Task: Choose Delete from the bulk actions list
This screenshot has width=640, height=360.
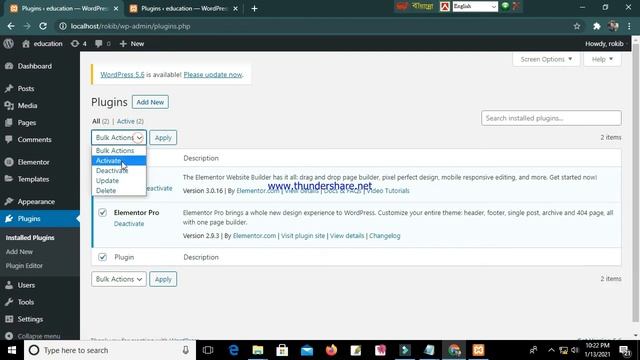Action: point(119,191)
